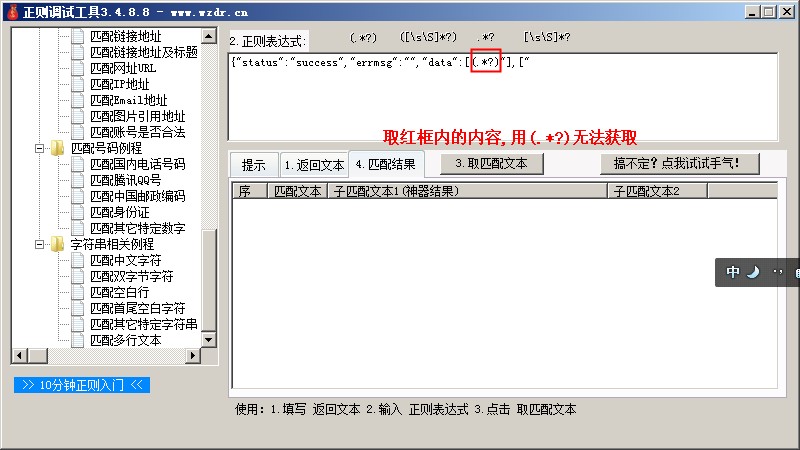Image resolution: width=800 pixels, height=450 pixels.
Task: Click the tree horizontal scroll right arrow
Action: coord(192,356)
